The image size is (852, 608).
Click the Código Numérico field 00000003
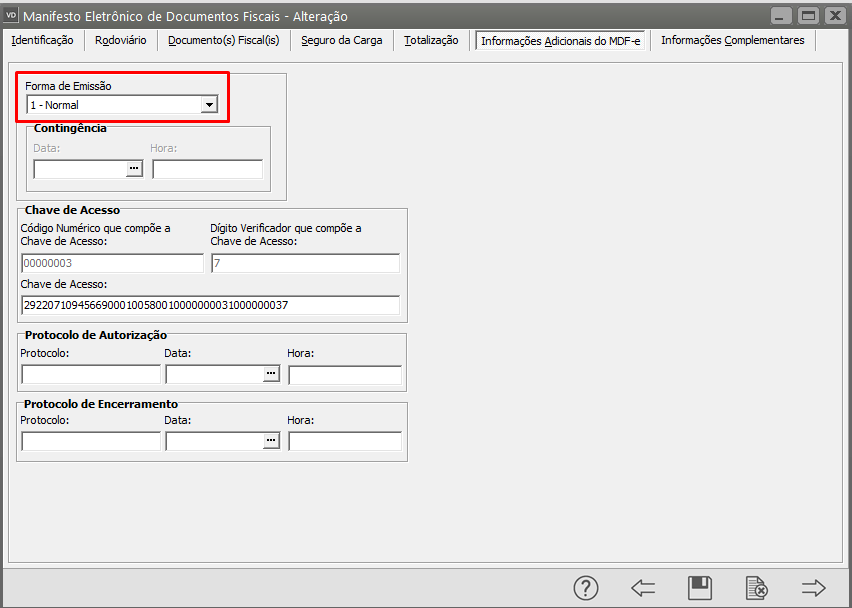click(112, 263)
